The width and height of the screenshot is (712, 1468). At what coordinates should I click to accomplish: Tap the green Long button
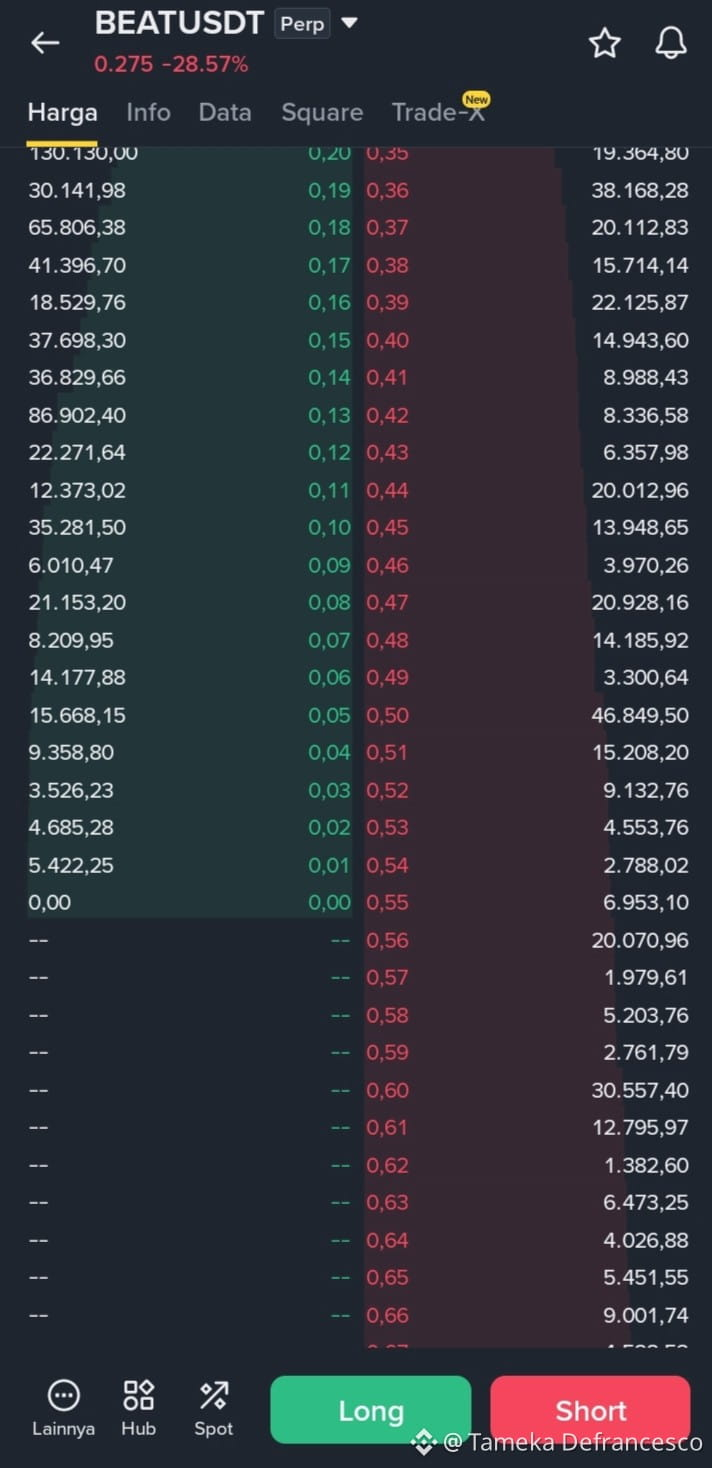(x=370, y=1410)
